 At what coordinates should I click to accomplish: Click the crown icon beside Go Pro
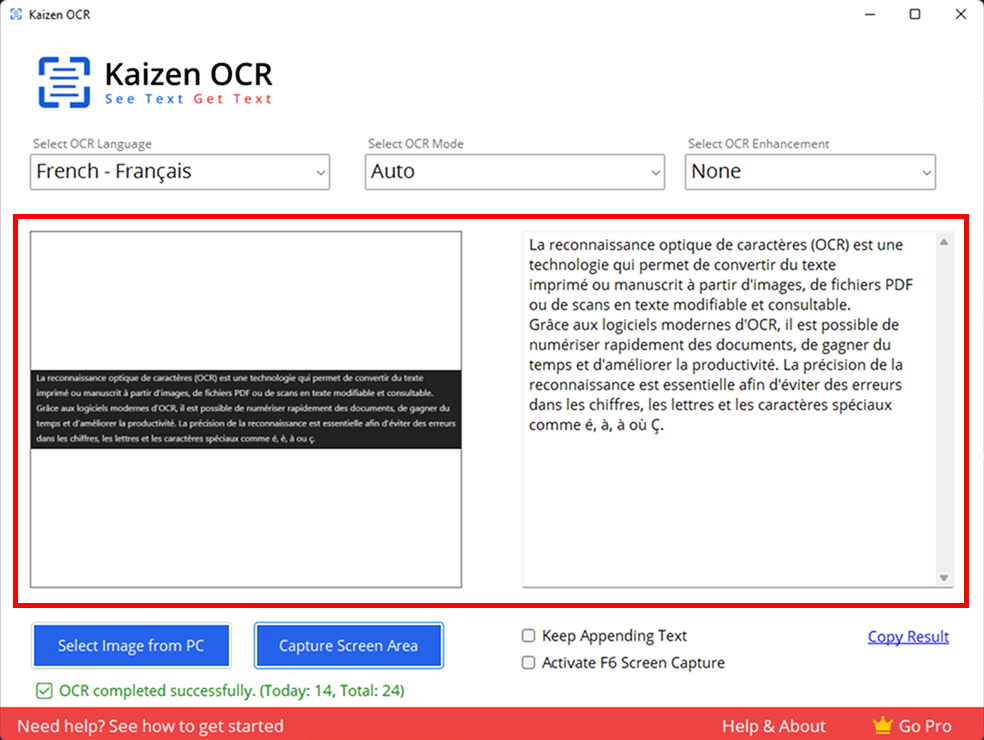(882, 726)
